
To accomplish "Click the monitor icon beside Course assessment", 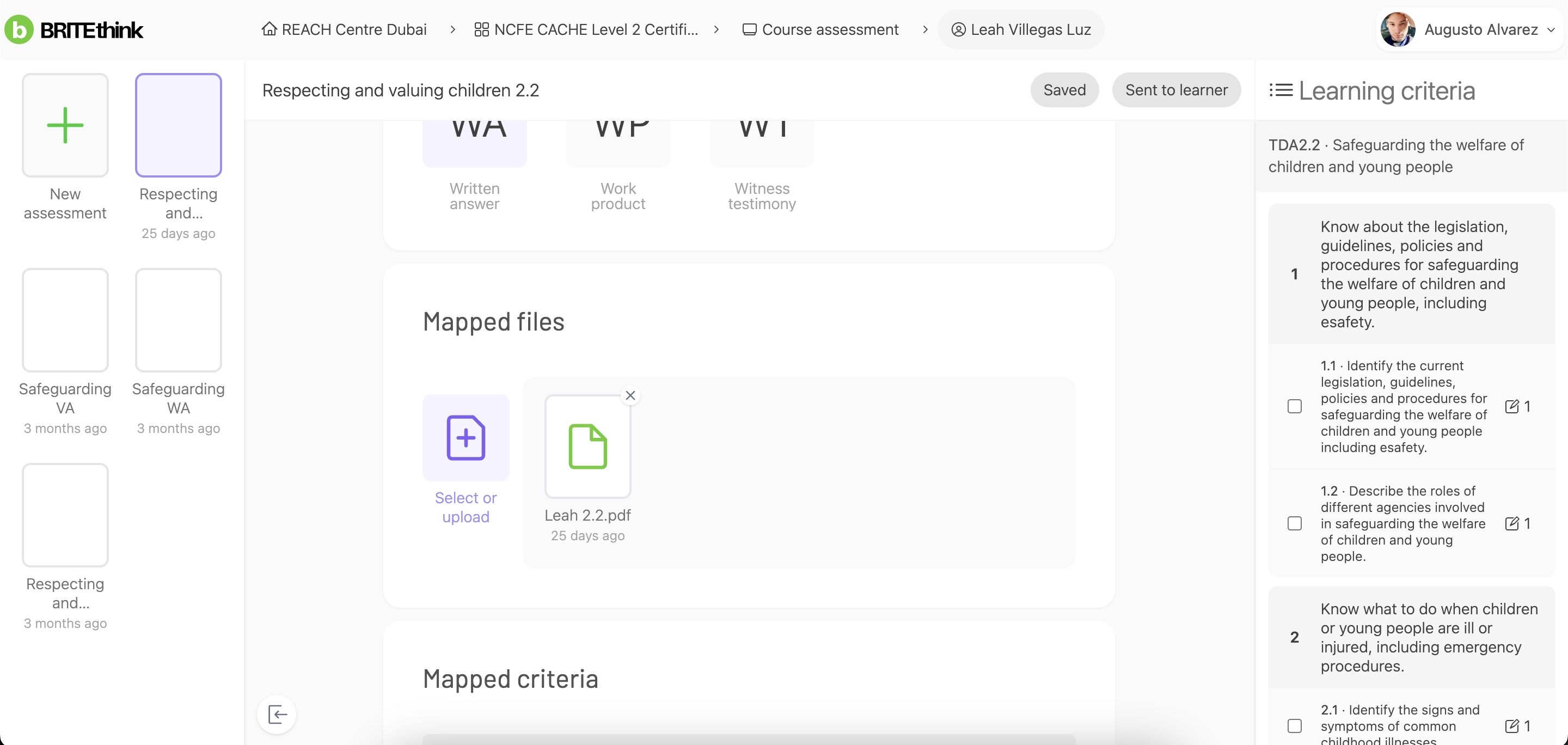I will (x=749, y=29).
